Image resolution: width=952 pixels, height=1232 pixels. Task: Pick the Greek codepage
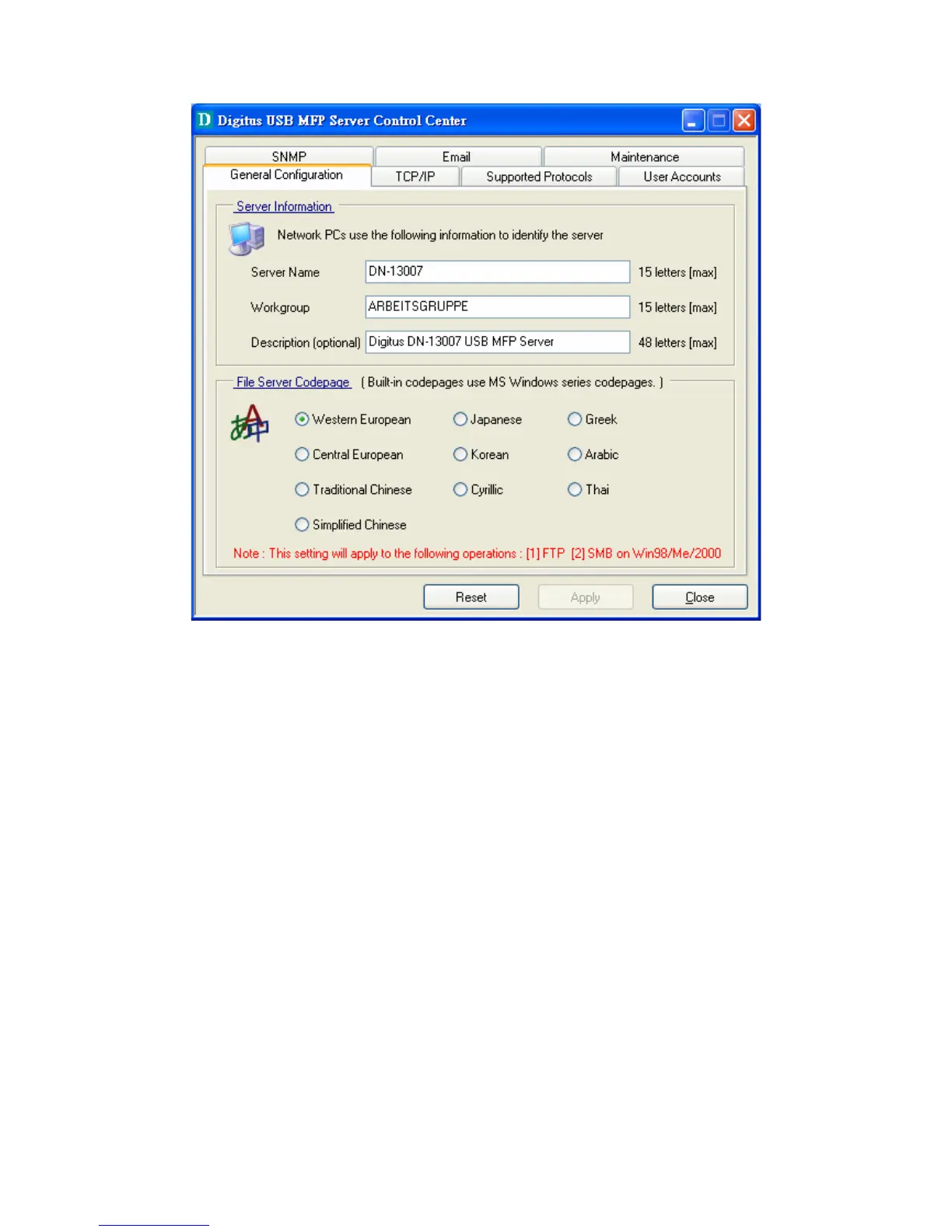coord(593,419)
